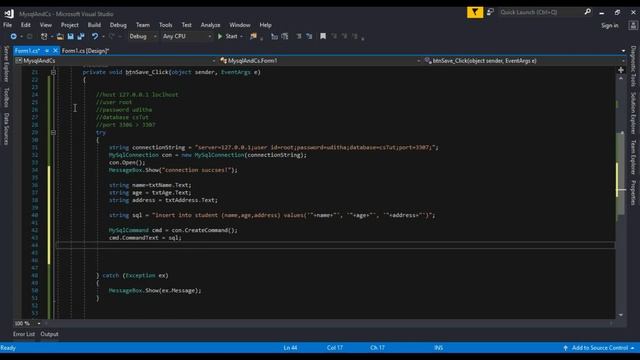This screenshot has width=640, height=360.
Task: Click Add to Source Control button
Action: click(598, 348)
